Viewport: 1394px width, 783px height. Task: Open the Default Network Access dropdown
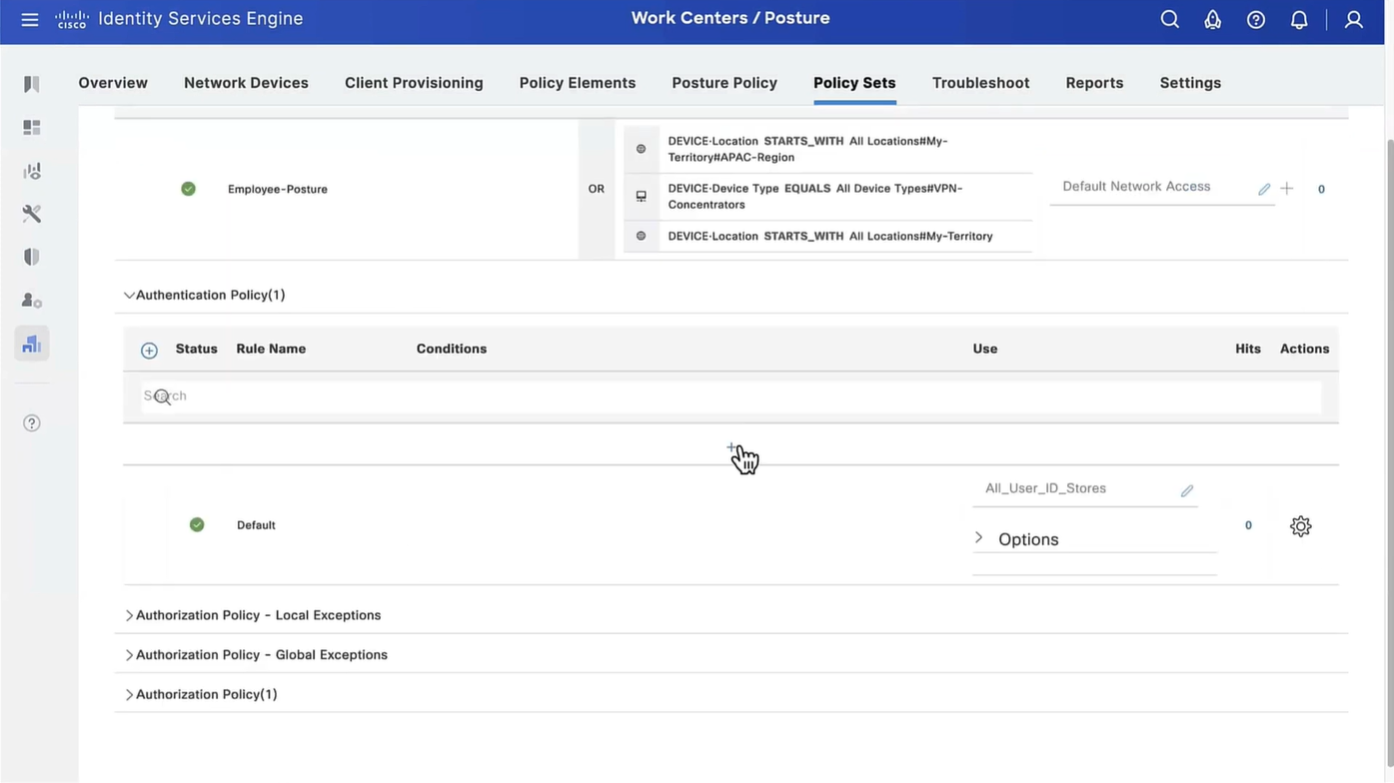coord(1150,187)
